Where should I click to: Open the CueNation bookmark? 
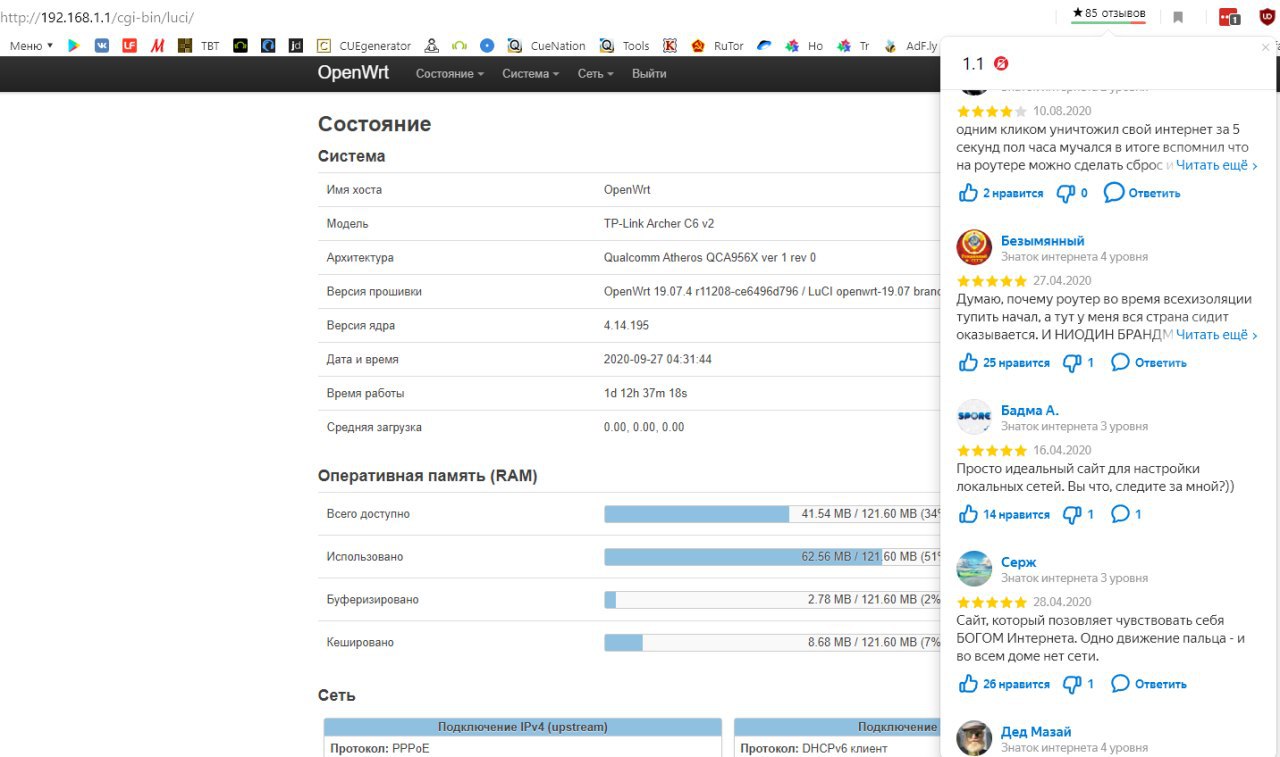click(x=546, y=46)
